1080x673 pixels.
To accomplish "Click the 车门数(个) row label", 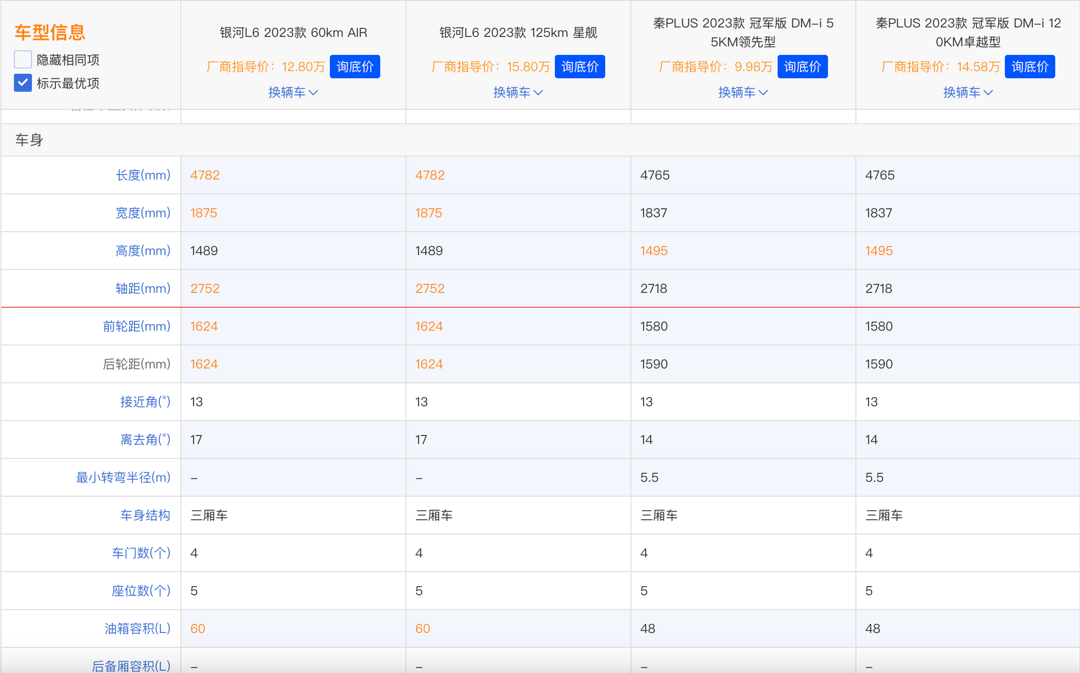I will (x=141, y=553).
